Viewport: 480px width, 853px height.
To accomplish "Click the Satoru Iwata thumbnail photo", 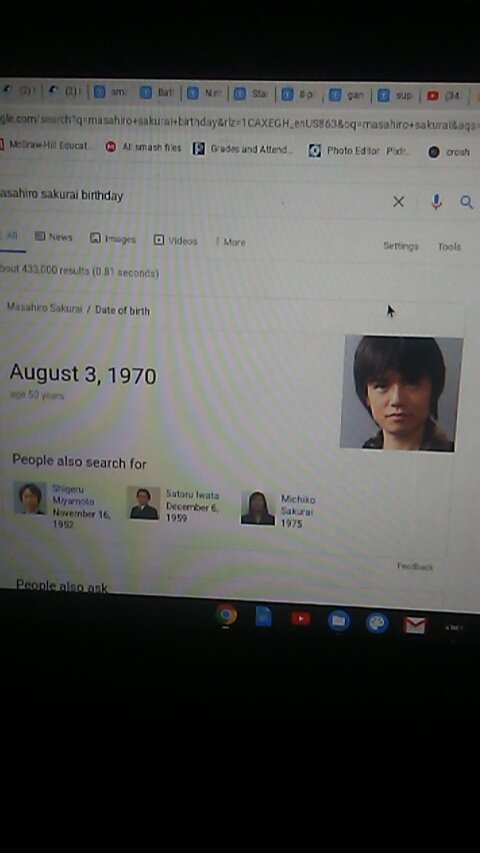I will point(144,503).
